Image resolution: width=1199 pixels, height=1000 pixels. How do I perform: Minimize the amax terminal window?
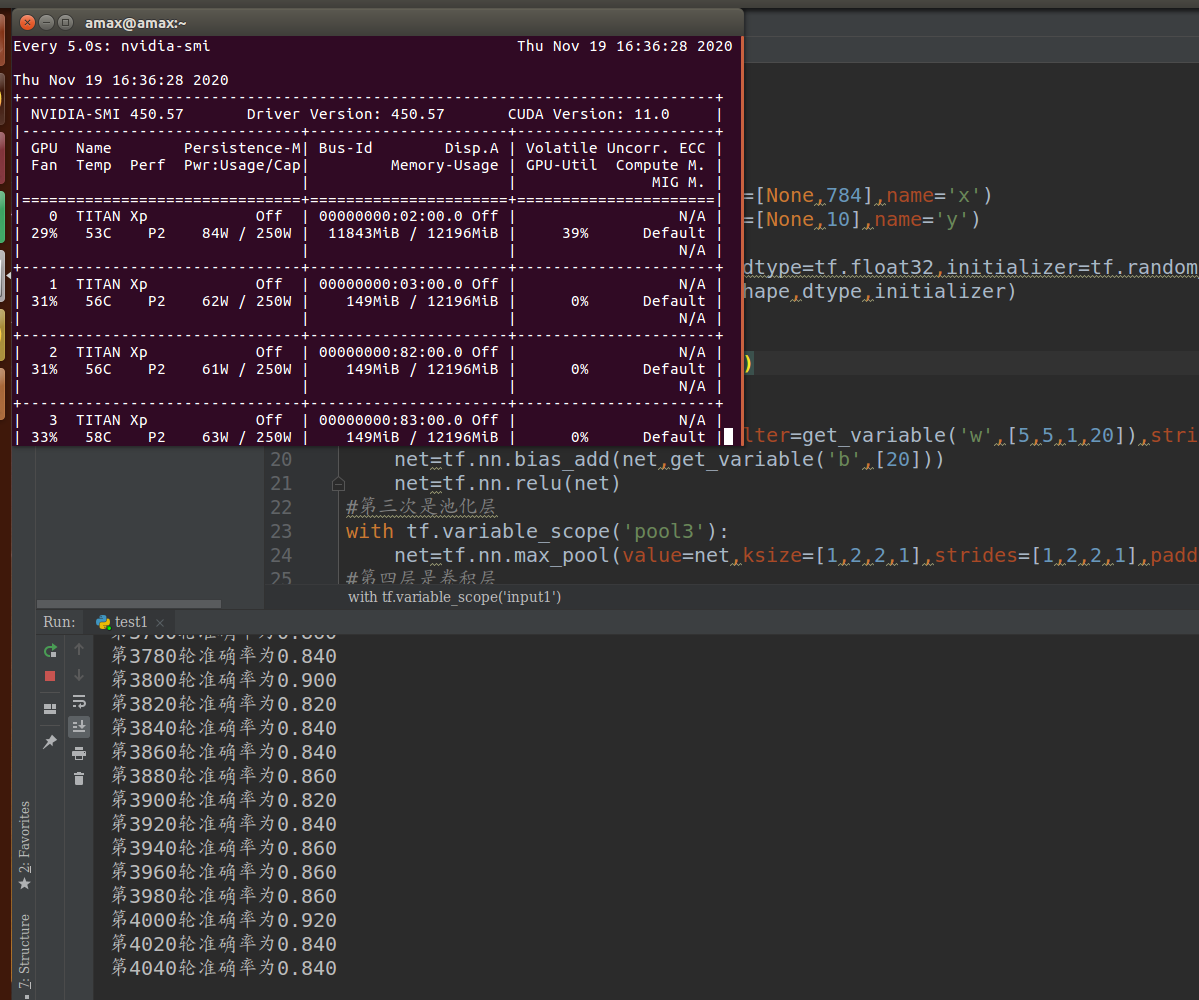[x=47, y=22]
